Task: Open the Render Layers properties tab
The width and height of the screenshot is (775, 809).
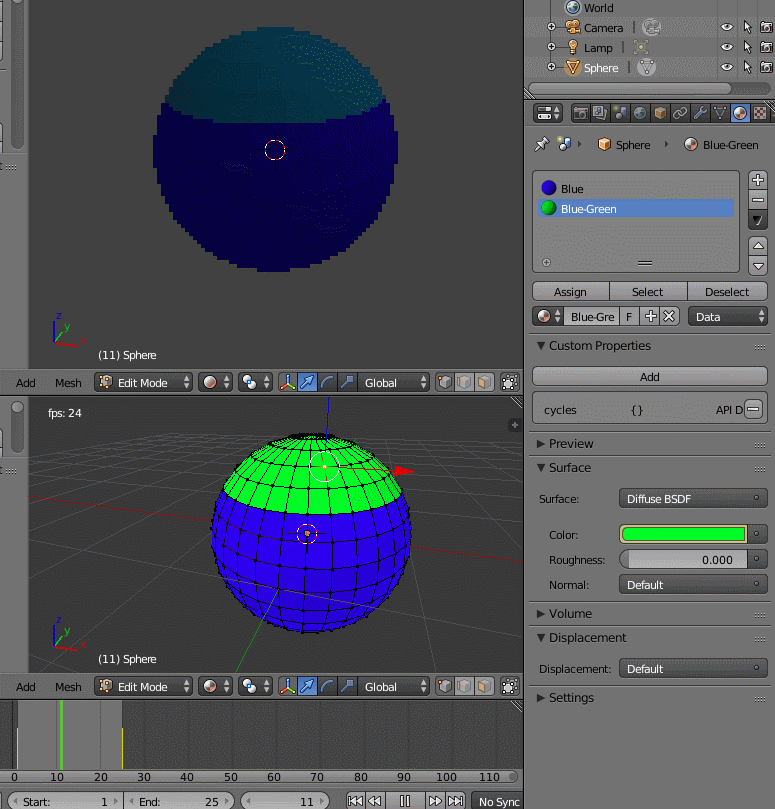Action: (x=600, y=113)
